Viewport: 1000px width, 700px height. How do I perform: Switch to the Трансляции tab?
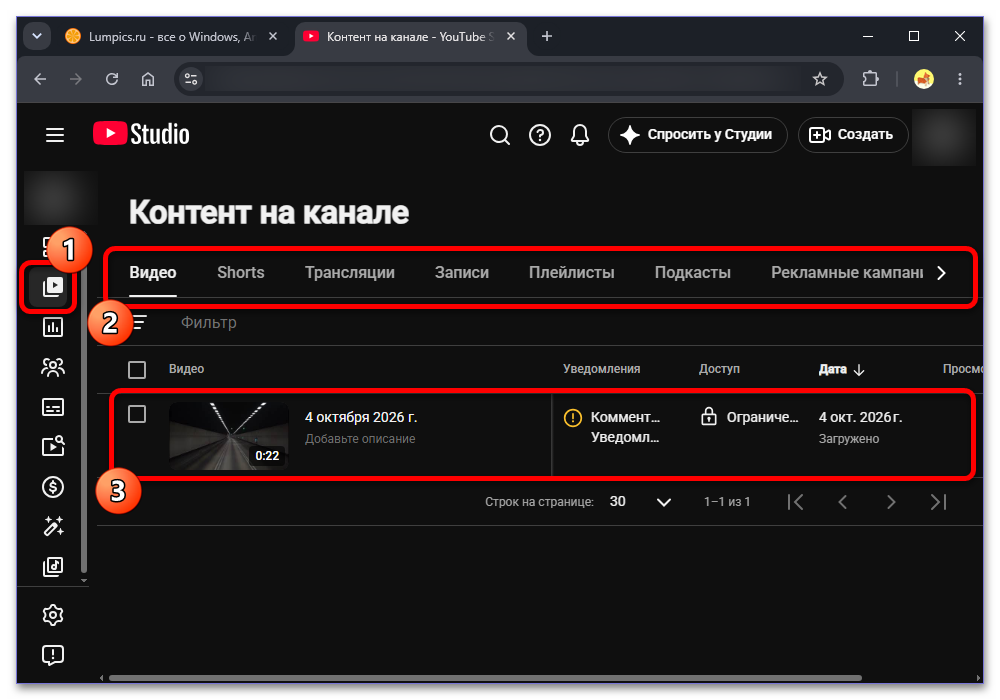point(349,273)
